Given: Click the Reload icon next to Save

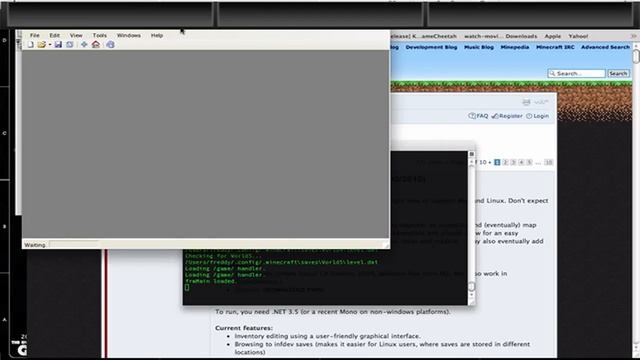Looking at the screenshot, I should (x=70, y=44).
